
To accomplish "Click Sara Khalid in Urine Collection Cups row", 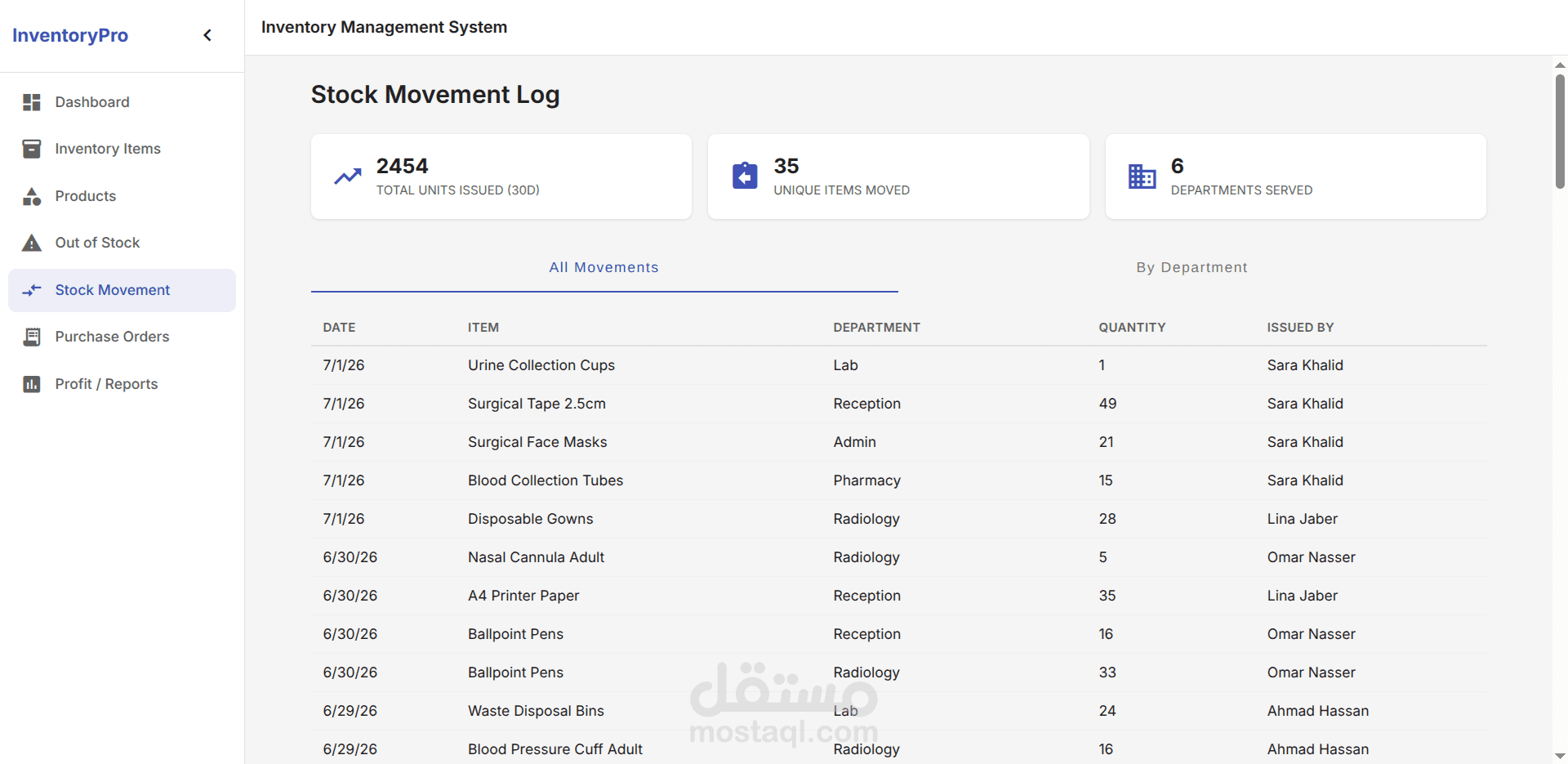I will tap(1305, 365).
